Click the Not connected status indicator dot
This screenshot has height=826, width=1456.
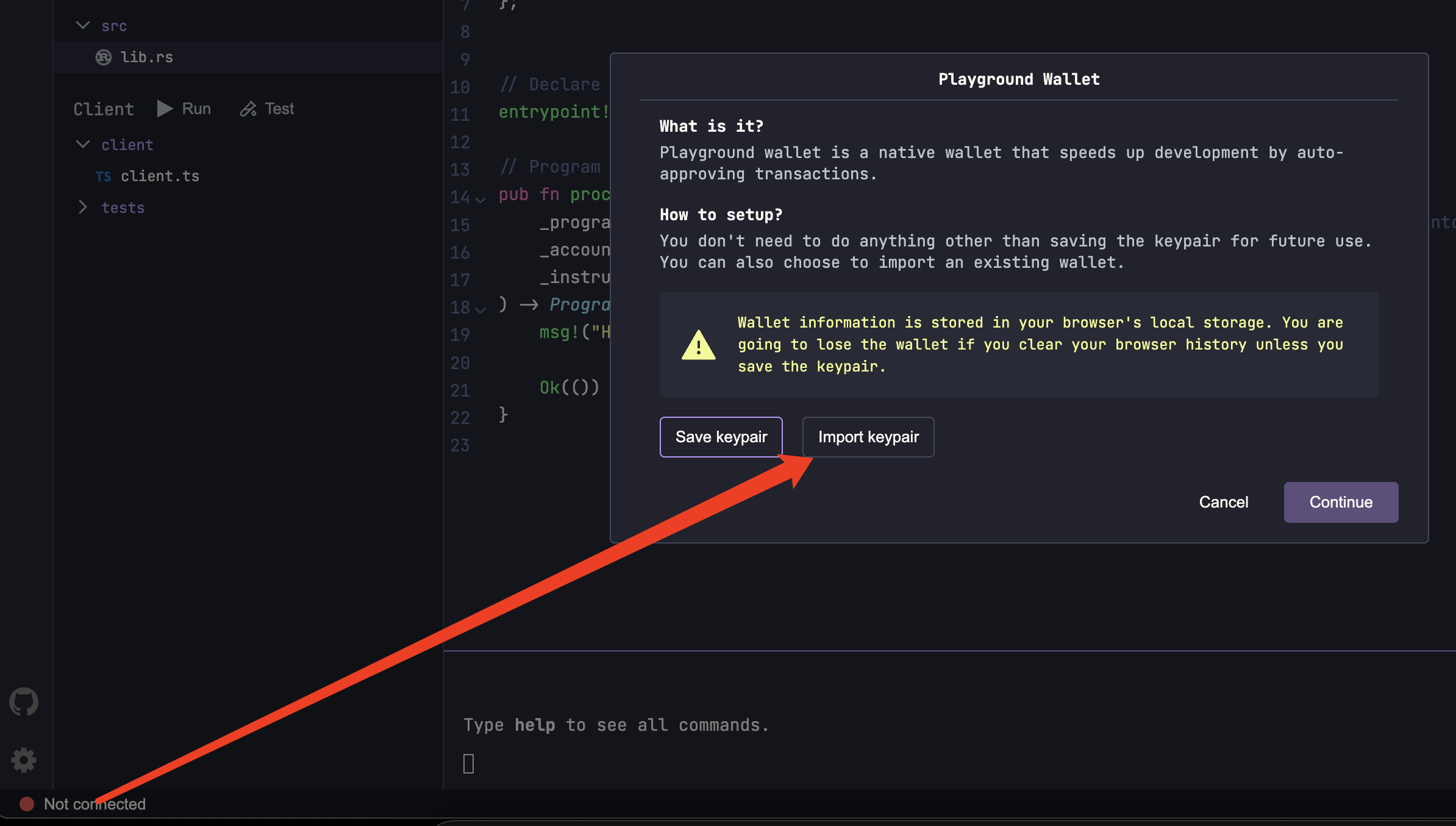click(x=26, y=803)
